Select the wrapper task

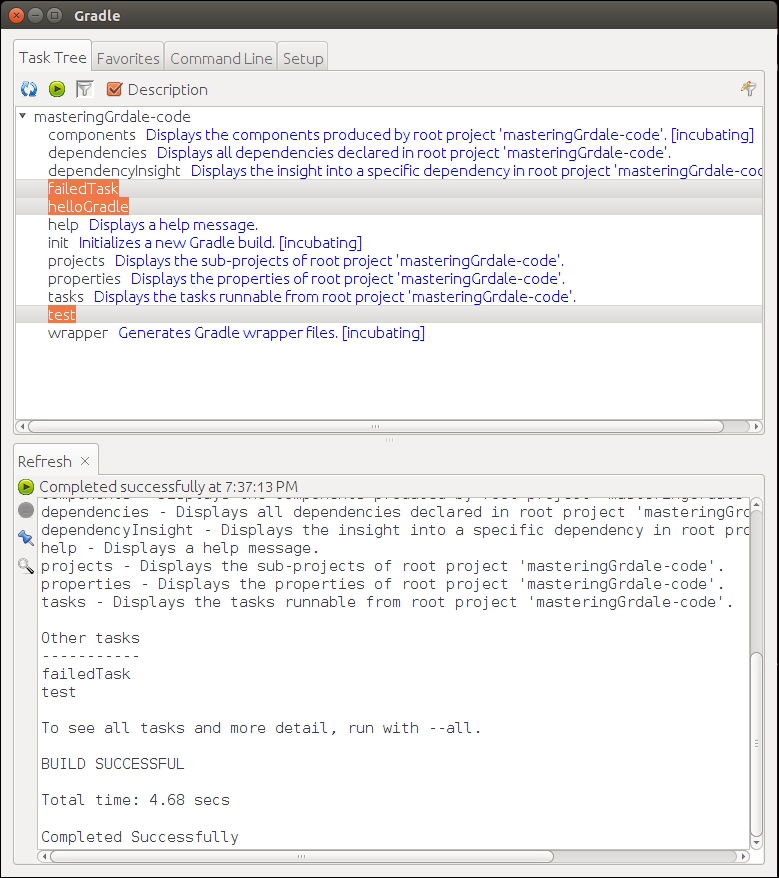click(78, 333)
